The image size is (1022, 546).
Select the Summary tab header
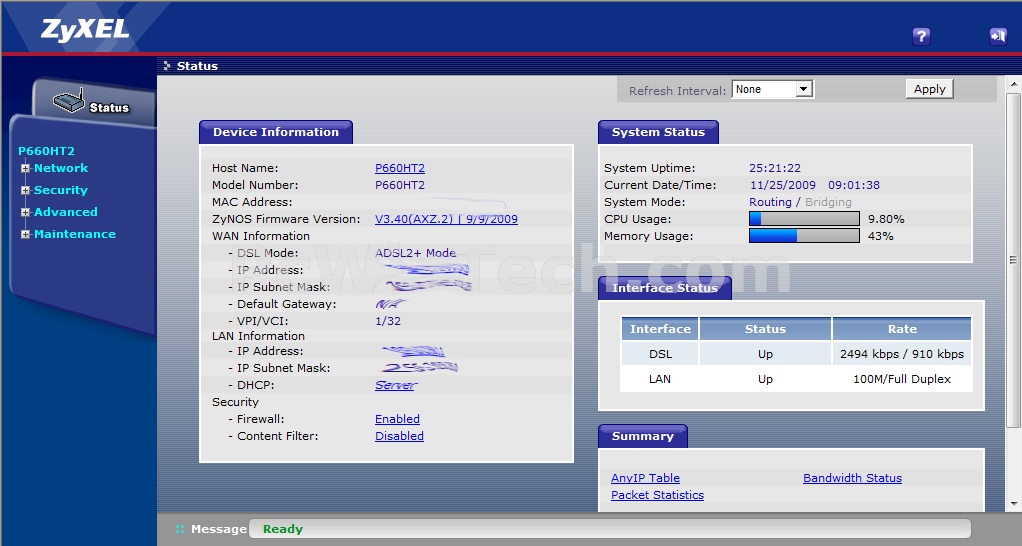643,437
